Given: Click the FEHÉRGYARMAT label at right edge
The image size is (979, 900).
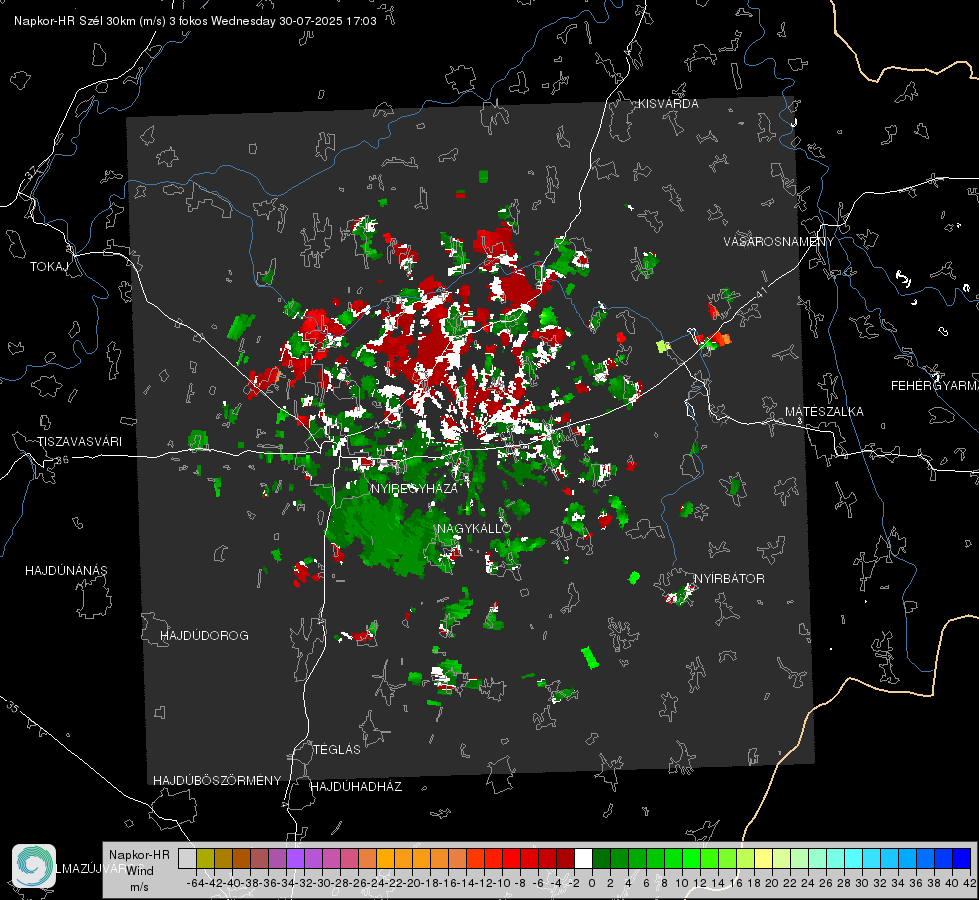Looking at the screenshot, I should coord(935,386).
